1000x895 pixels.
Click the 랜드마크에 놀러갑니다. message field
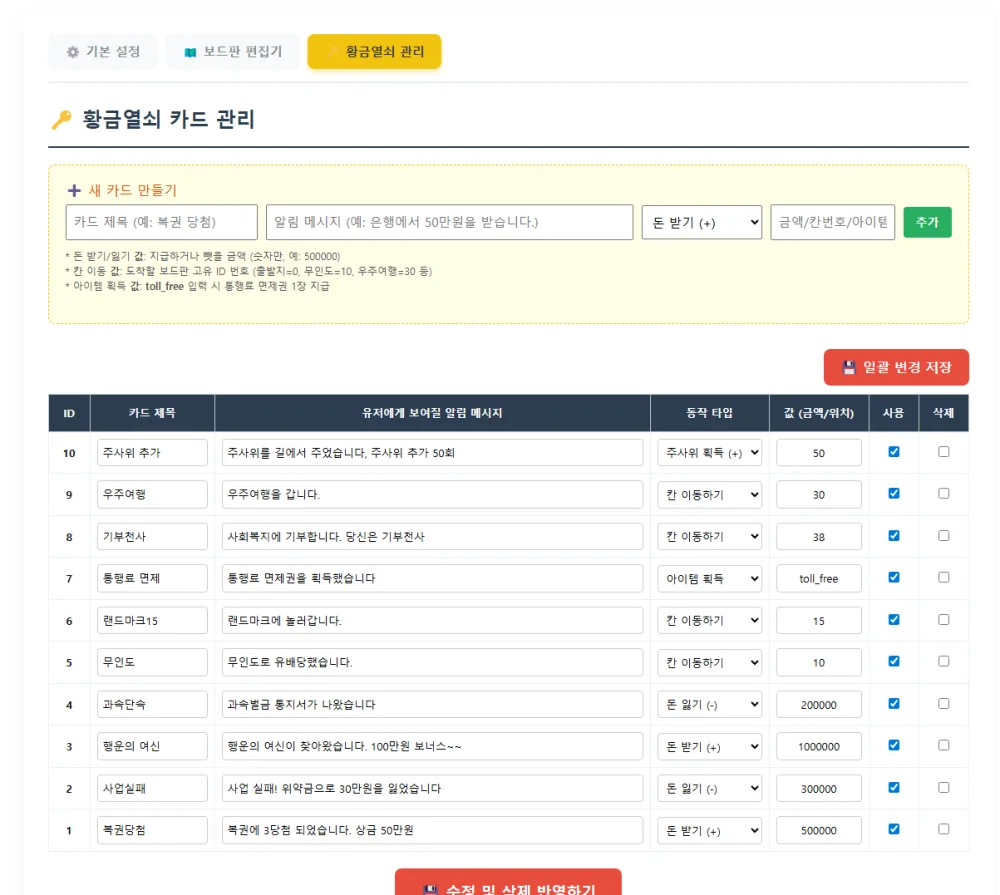point(432,621)
